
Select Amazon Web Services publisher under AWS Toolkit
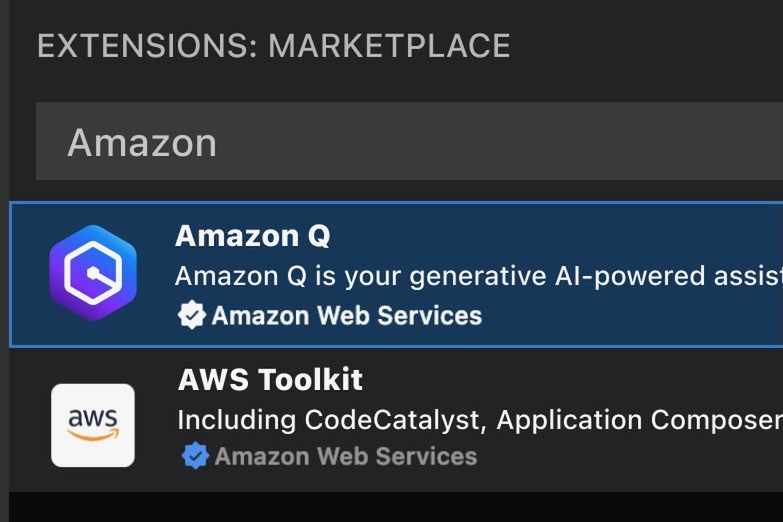pyautogui.click(x=346, y=456)
